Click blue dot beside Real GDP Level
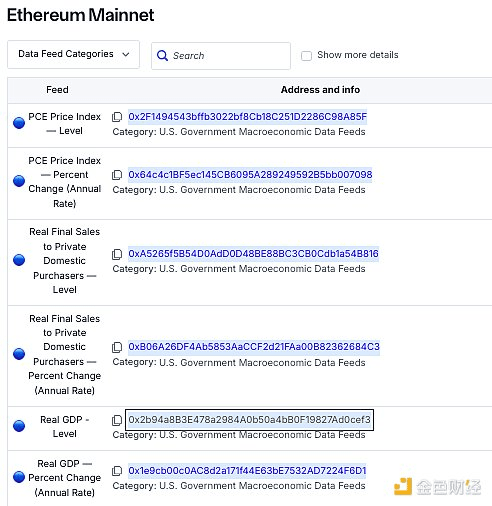The width and height of the screenshot is (492, 506). coord(19,426)
